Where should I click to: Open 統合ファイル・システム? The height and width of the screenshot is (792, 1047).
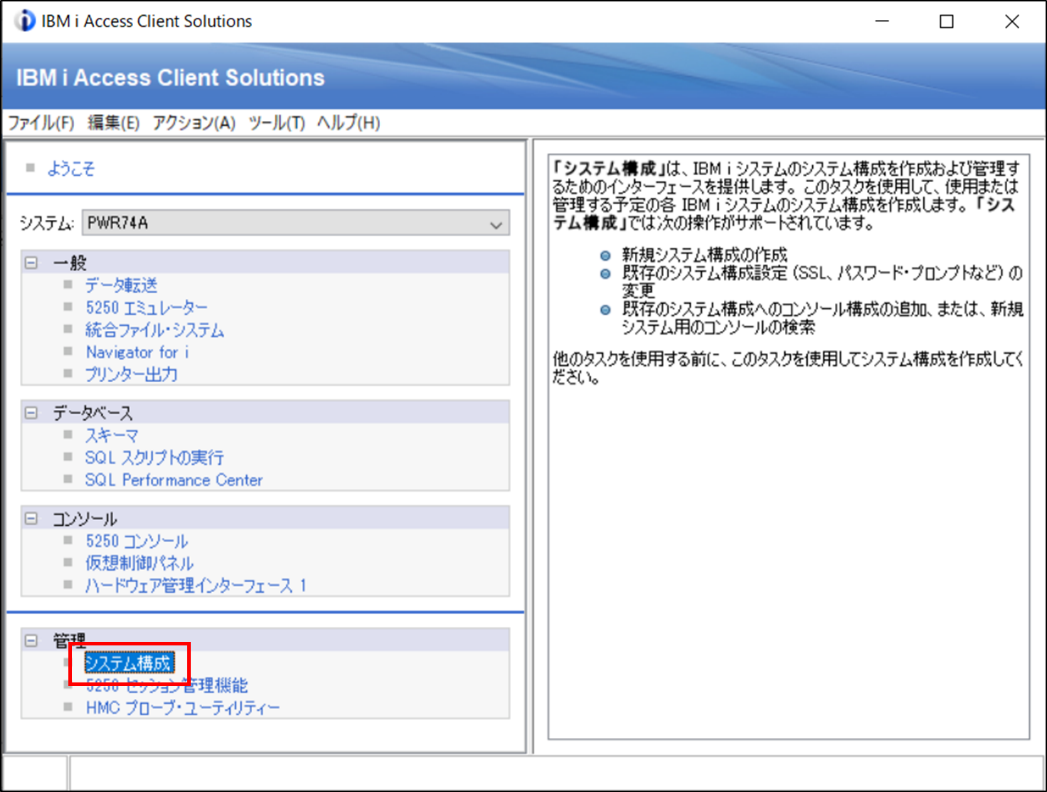(154, 330)
